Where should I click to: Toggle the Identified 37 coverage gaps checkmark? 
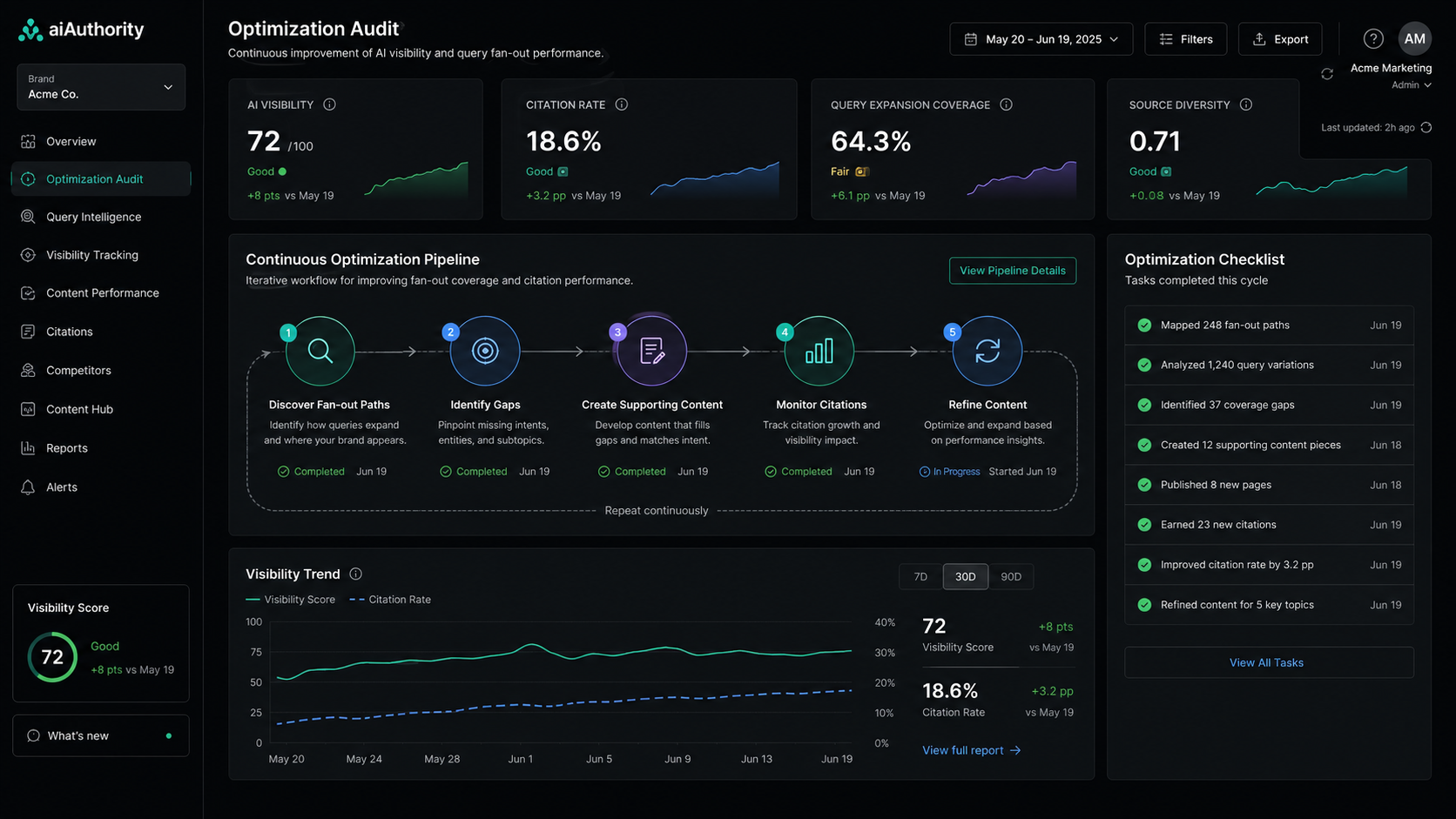[x=1144, y=405]
